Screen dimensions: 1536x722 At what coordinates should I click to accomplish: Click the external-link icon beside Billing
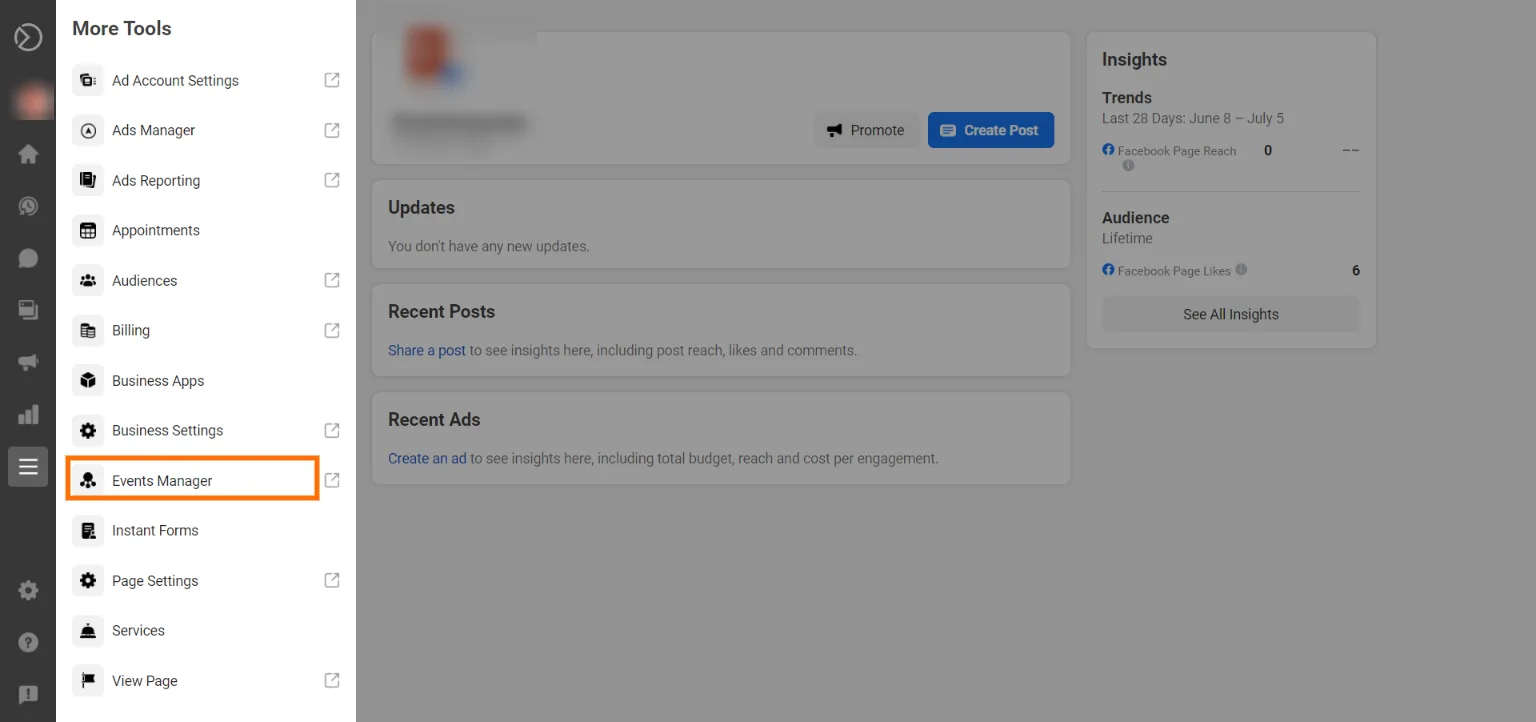click(x=331, y=330)
